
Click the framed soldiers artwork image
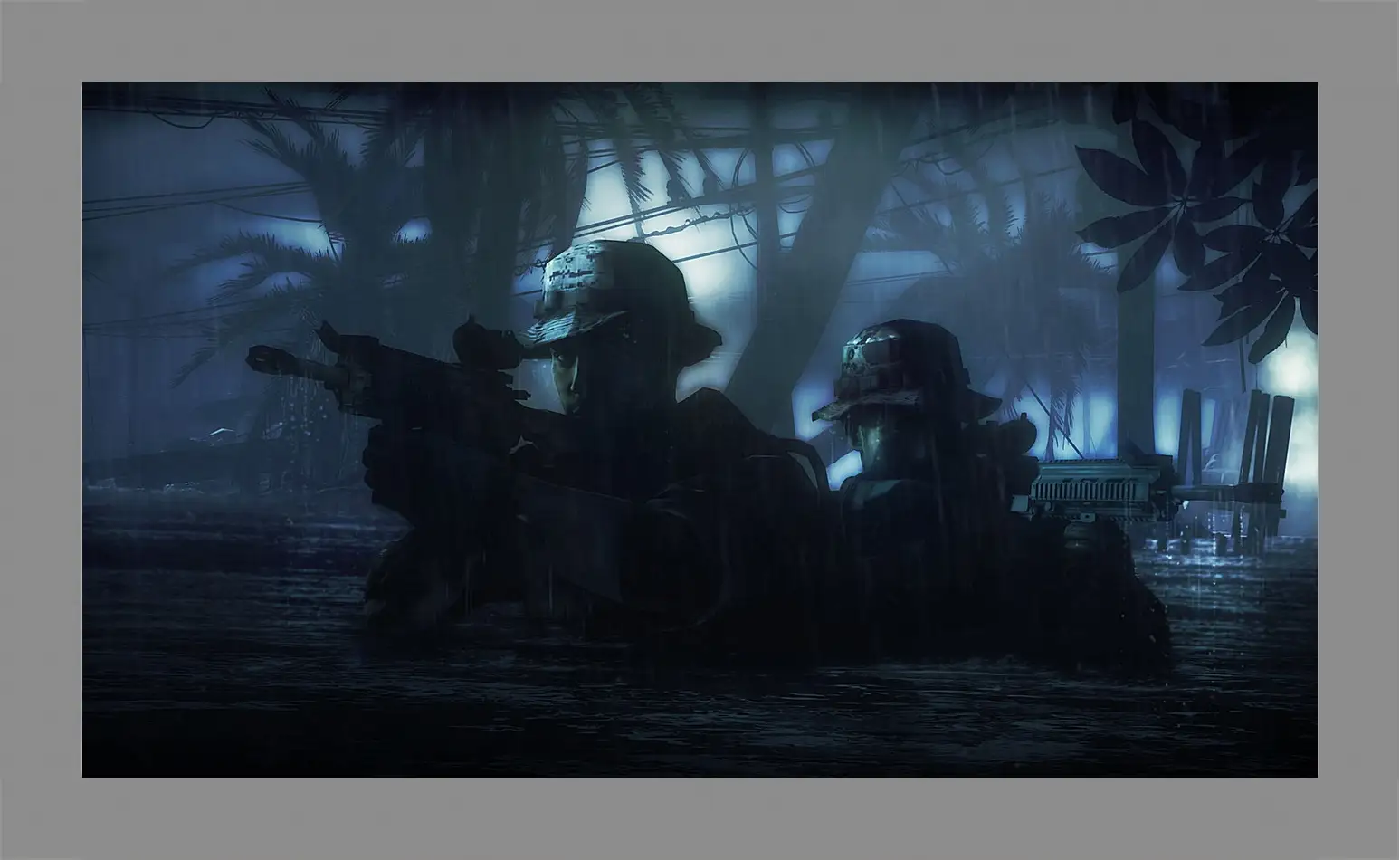click(700, 430)
